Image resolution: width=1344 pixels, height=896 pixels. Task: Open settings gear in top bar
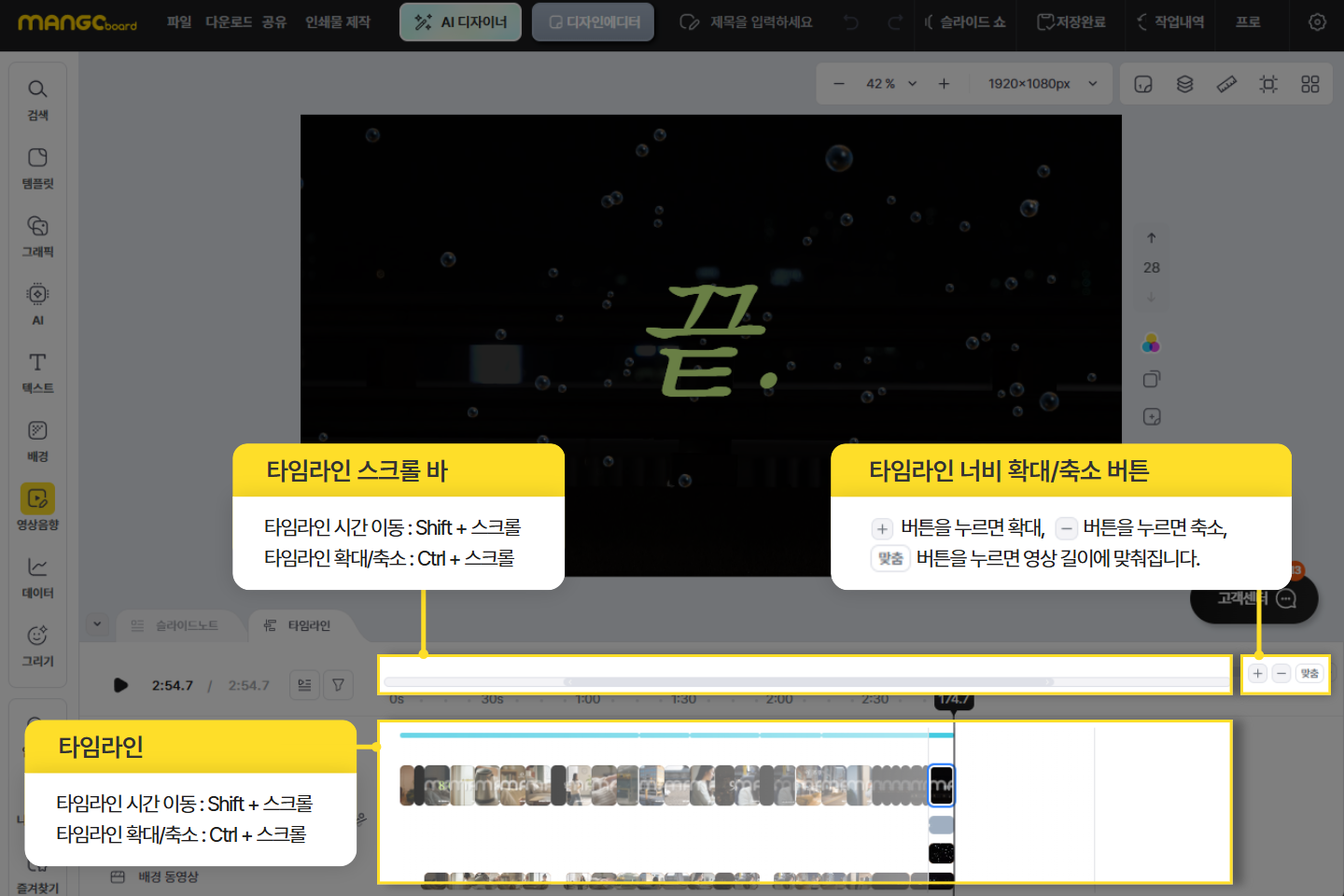[x=1317, y=21]
